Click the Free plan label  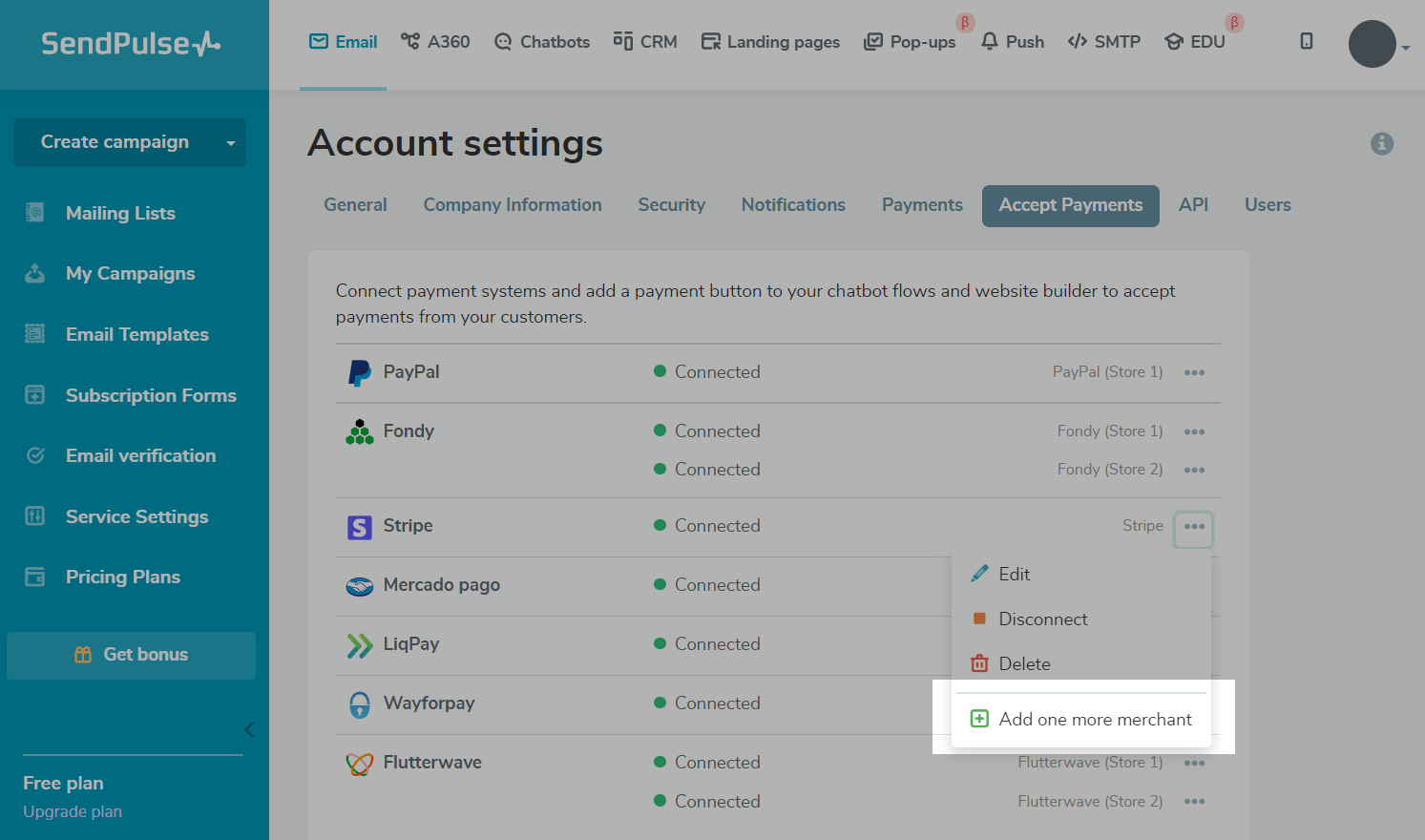point(63,784)
